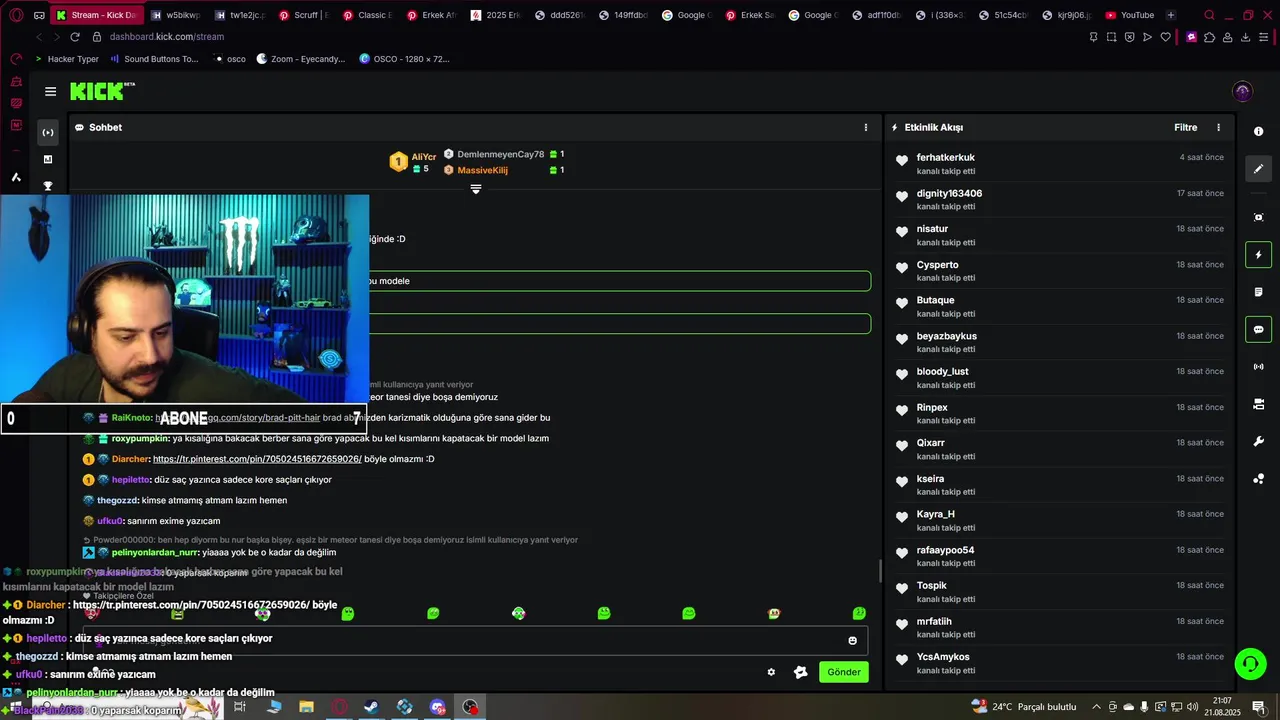Click the browser search icon in tab bar

tap(1209, 15)
